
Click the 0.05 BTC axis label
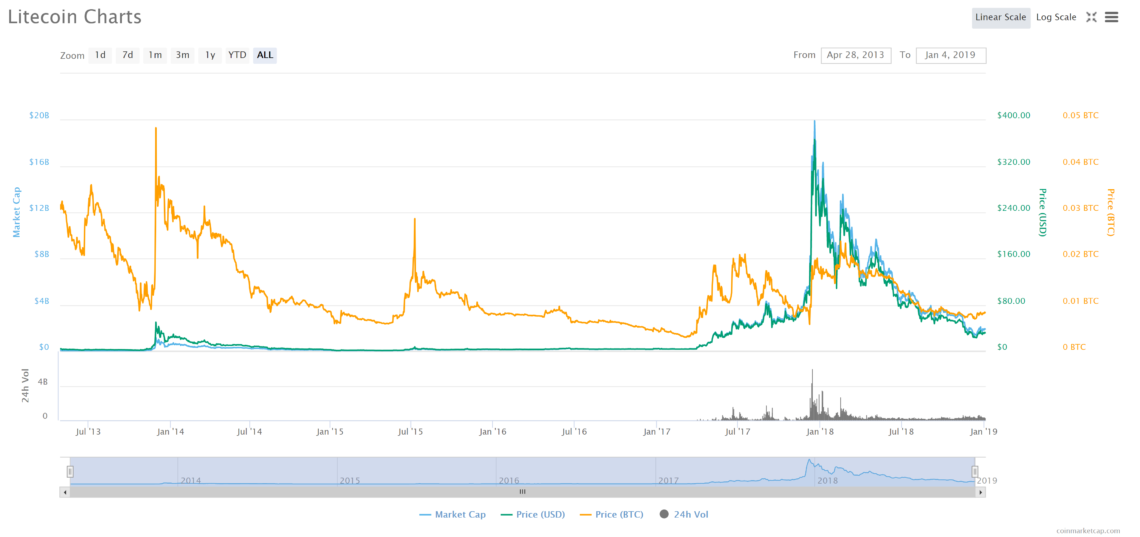click(x=1080, y=116)
